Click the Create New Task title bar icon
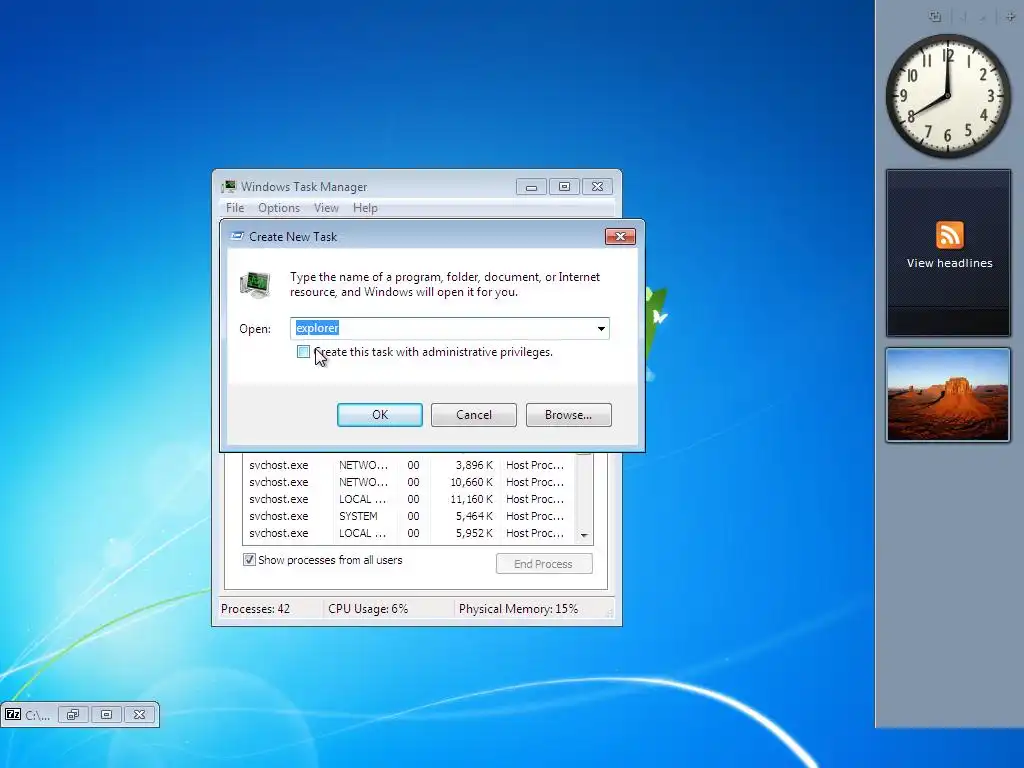This screenshot has width=1024, height=768. click(x=236, y=236)
